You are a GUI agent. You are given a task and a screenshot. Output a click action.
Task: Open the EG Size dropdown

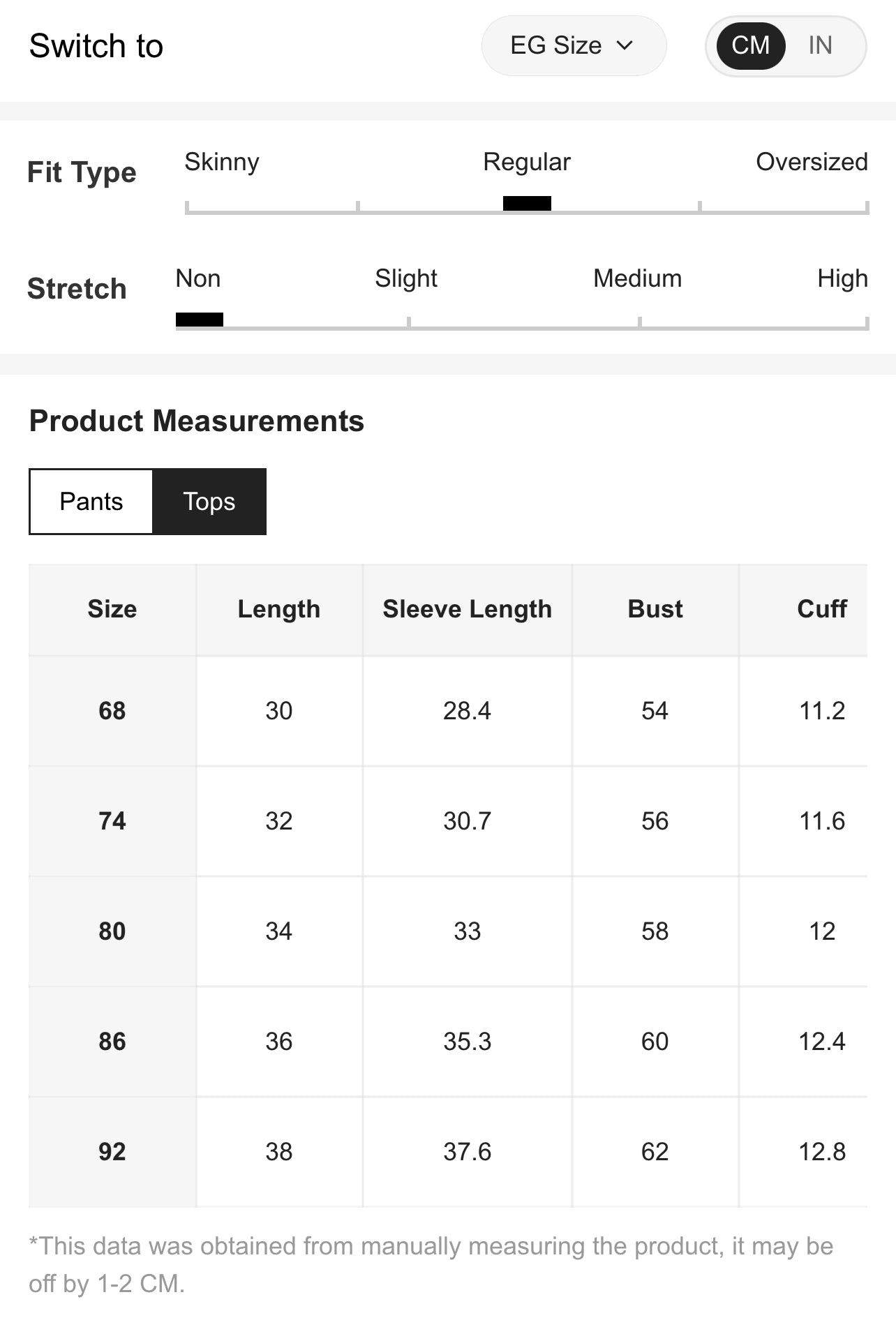556,46
